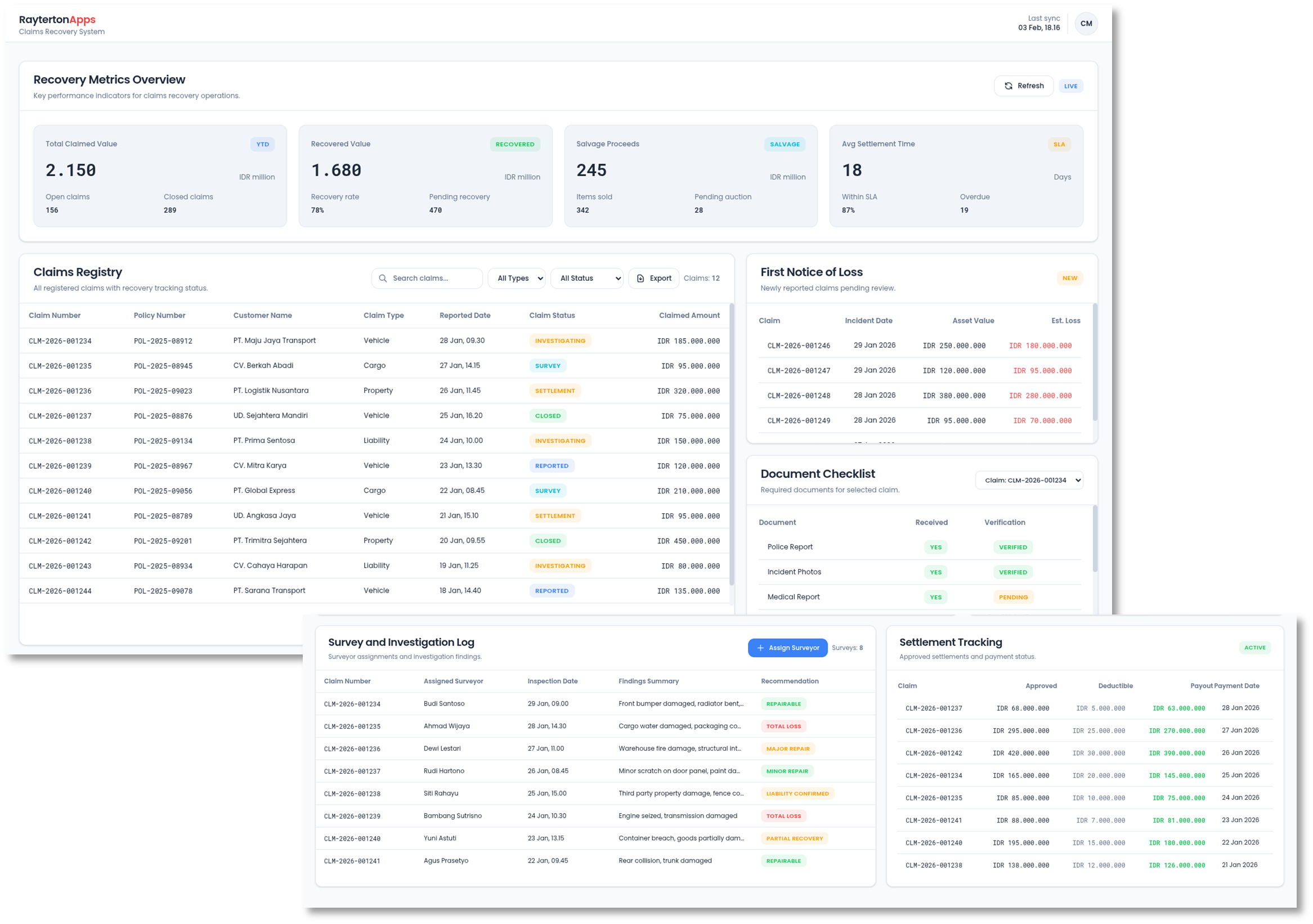Open the All Status filter dropdown
The width and height of the screenshot is (1313, 924).
coord(587,279)
